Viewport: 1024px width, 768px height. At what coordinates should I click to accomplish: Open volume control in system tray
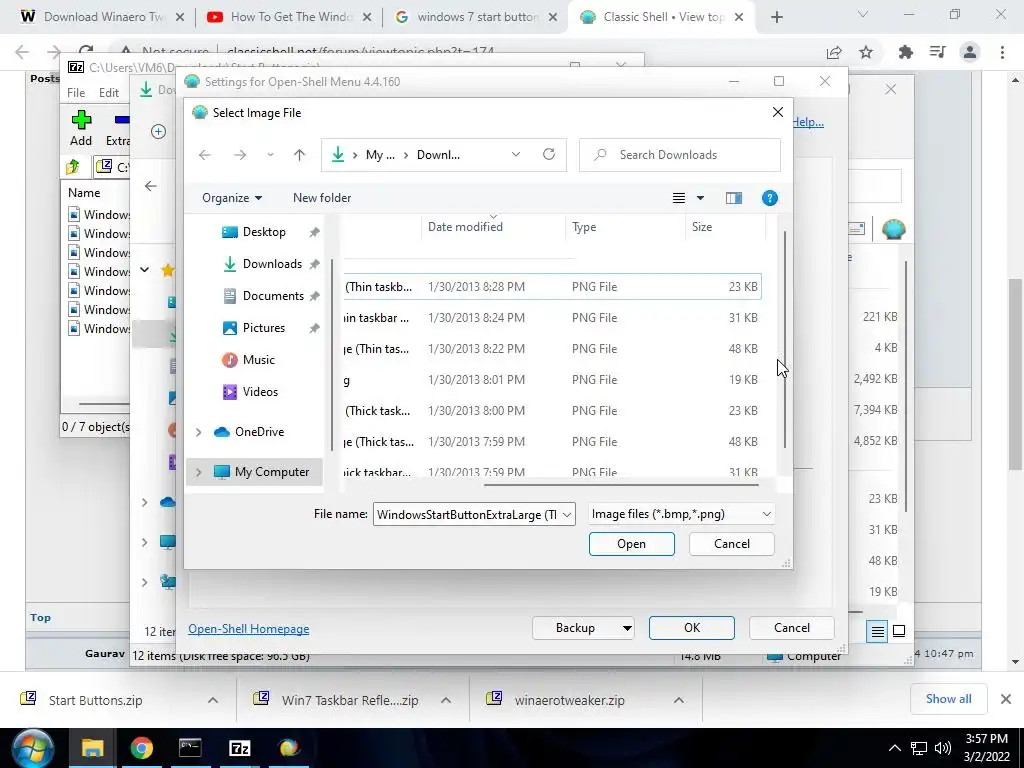pos(942,748)
